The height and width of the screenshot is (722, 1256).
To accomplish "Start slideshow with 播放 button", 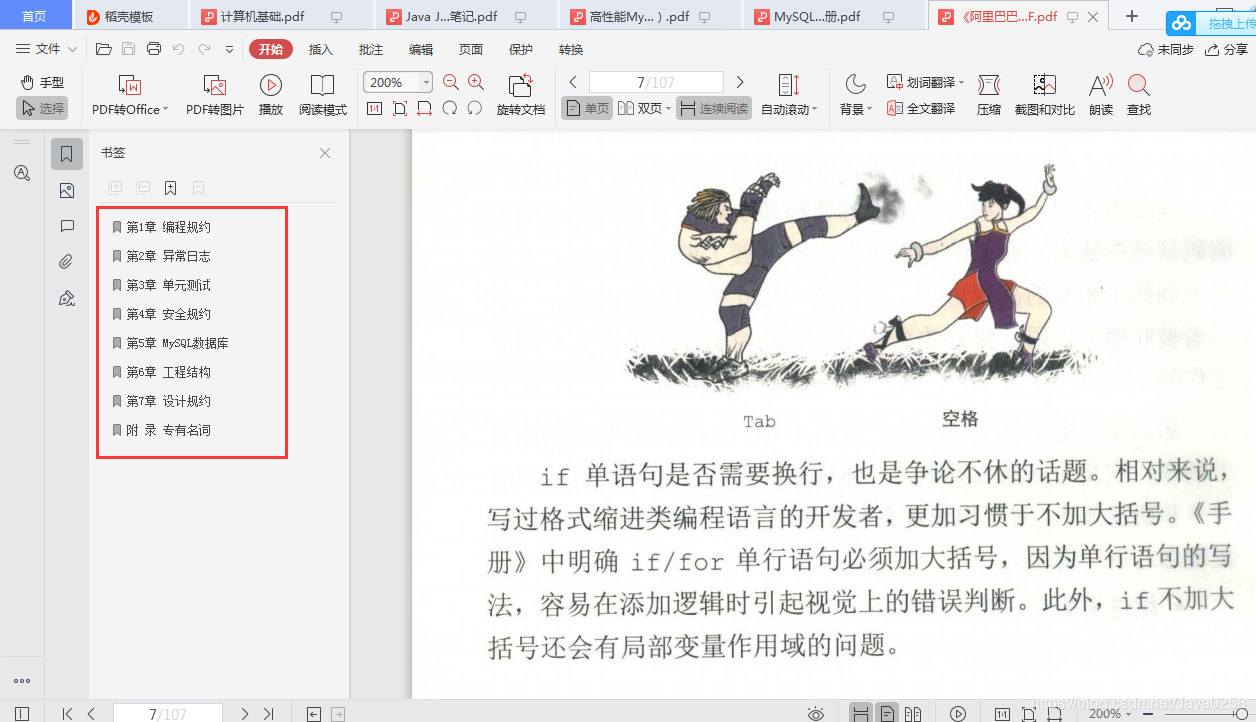I will (271, 96).
